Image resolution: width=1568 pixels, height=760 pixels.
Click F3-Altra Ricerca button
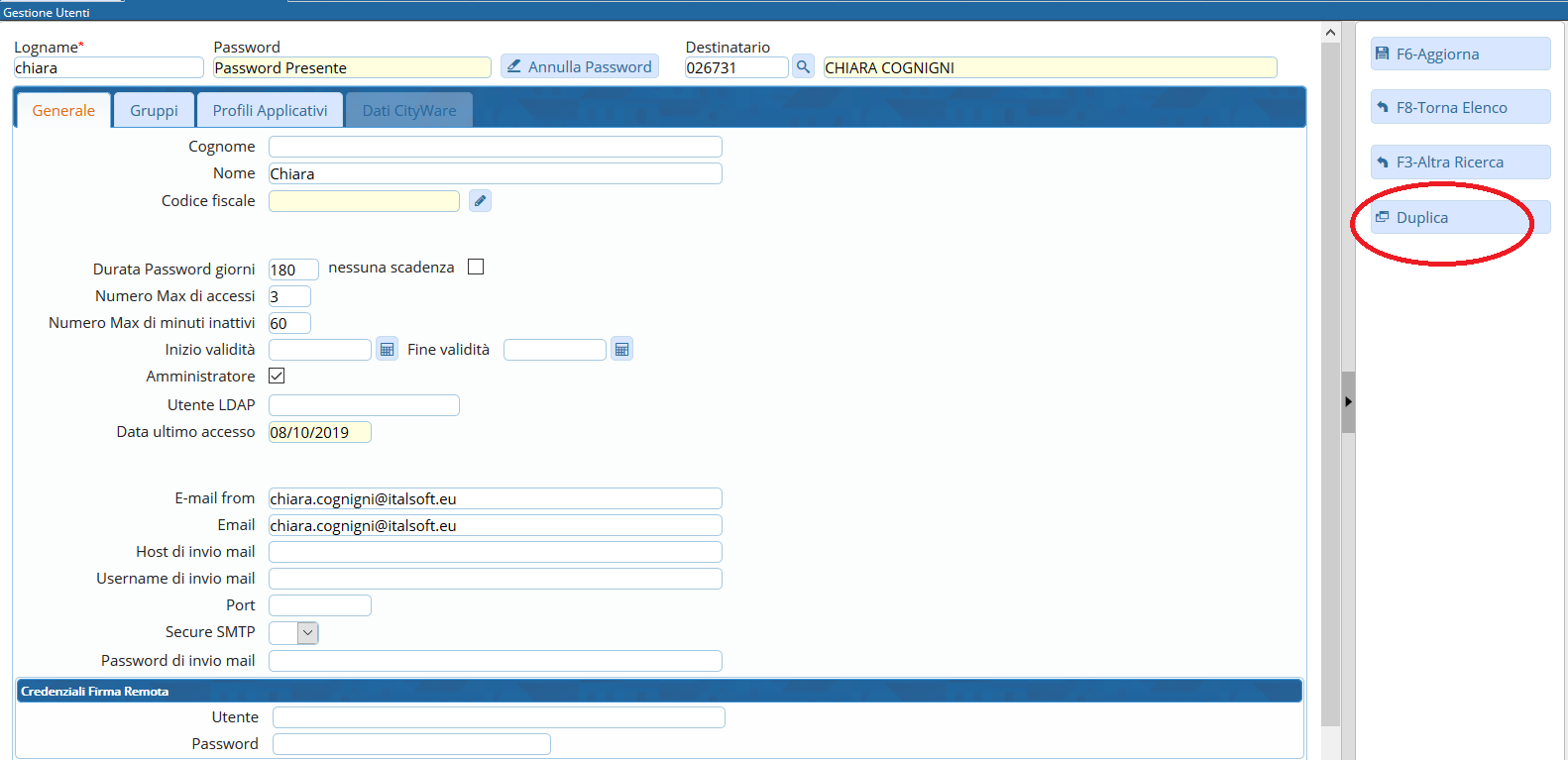click(1459, 163)
